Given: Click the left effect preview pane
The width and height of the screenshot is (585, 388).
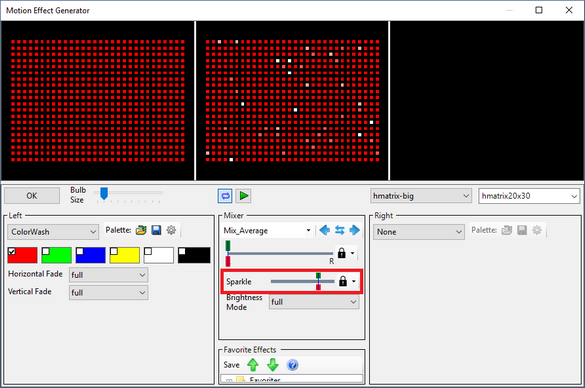Looking at the screenshot, I should [98, 101].
